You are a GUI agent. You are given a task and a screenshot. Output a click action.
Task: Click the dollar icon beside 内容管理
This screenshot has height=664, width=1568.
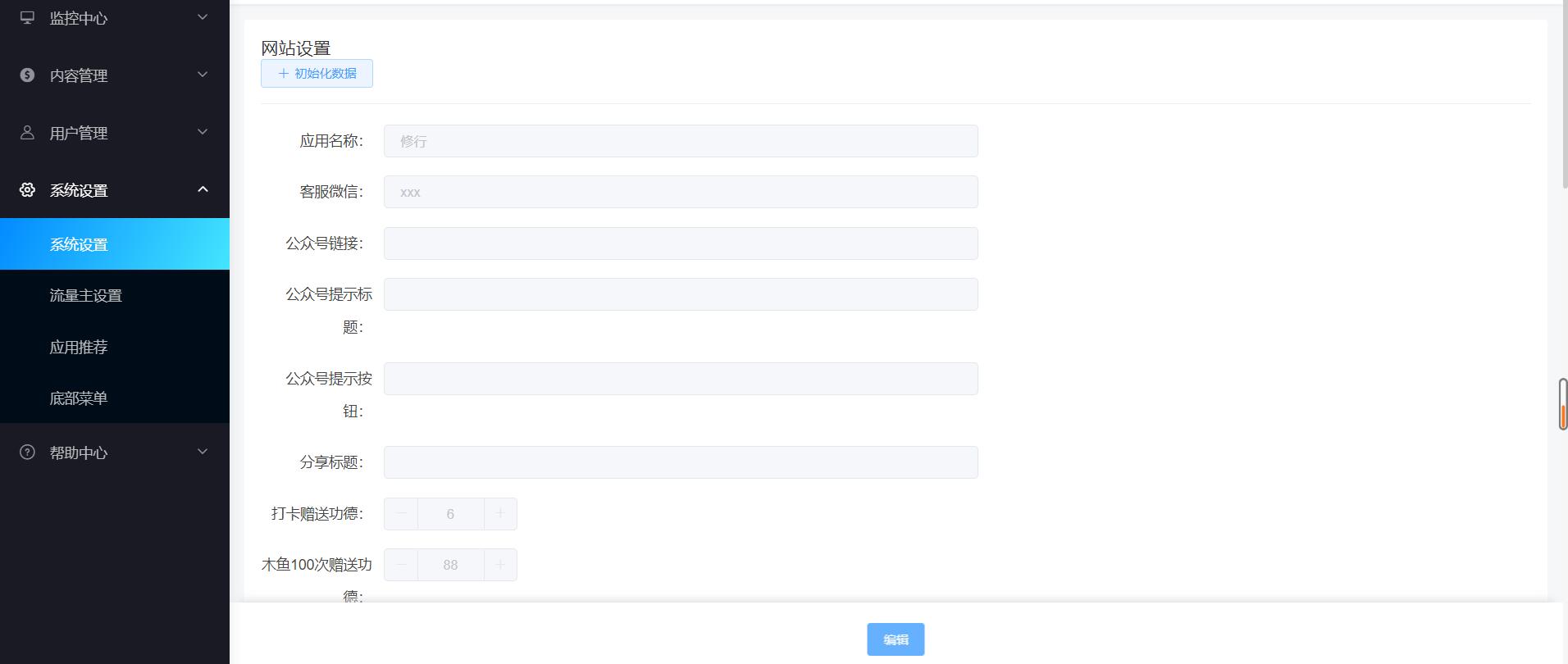pos(27,75)
